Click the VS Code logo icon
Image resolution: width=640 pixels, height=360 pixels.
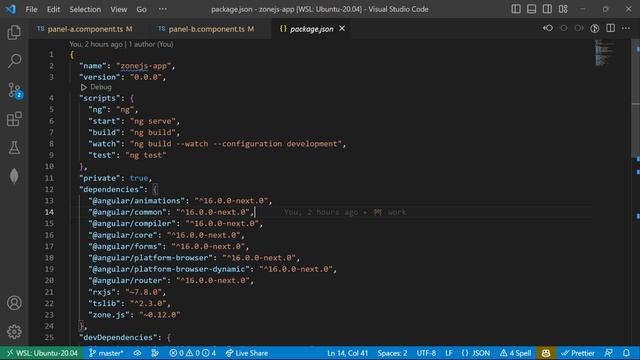(11, 9)
